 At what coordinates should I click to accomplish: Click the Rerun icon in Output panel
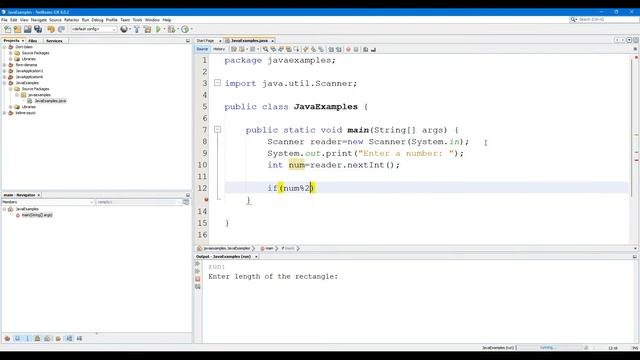click(x=198, y=264)
